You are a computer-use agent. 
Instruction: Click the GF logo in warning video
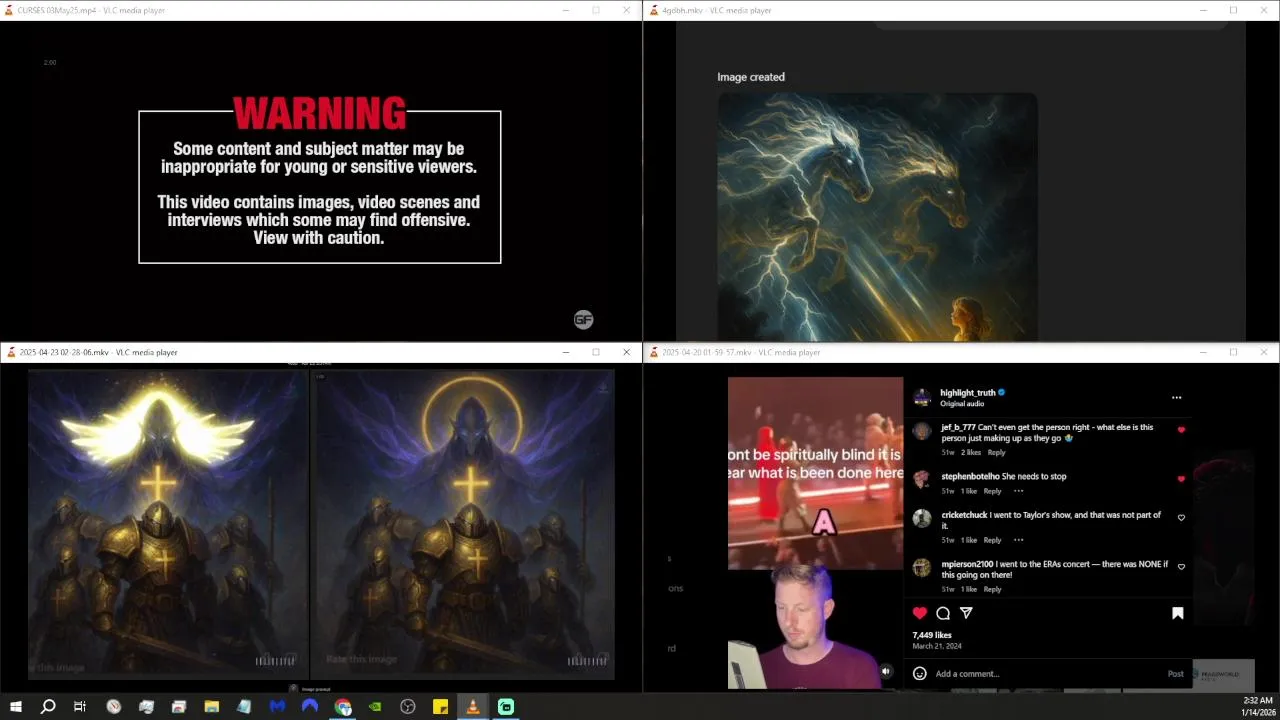pos(584,319)
